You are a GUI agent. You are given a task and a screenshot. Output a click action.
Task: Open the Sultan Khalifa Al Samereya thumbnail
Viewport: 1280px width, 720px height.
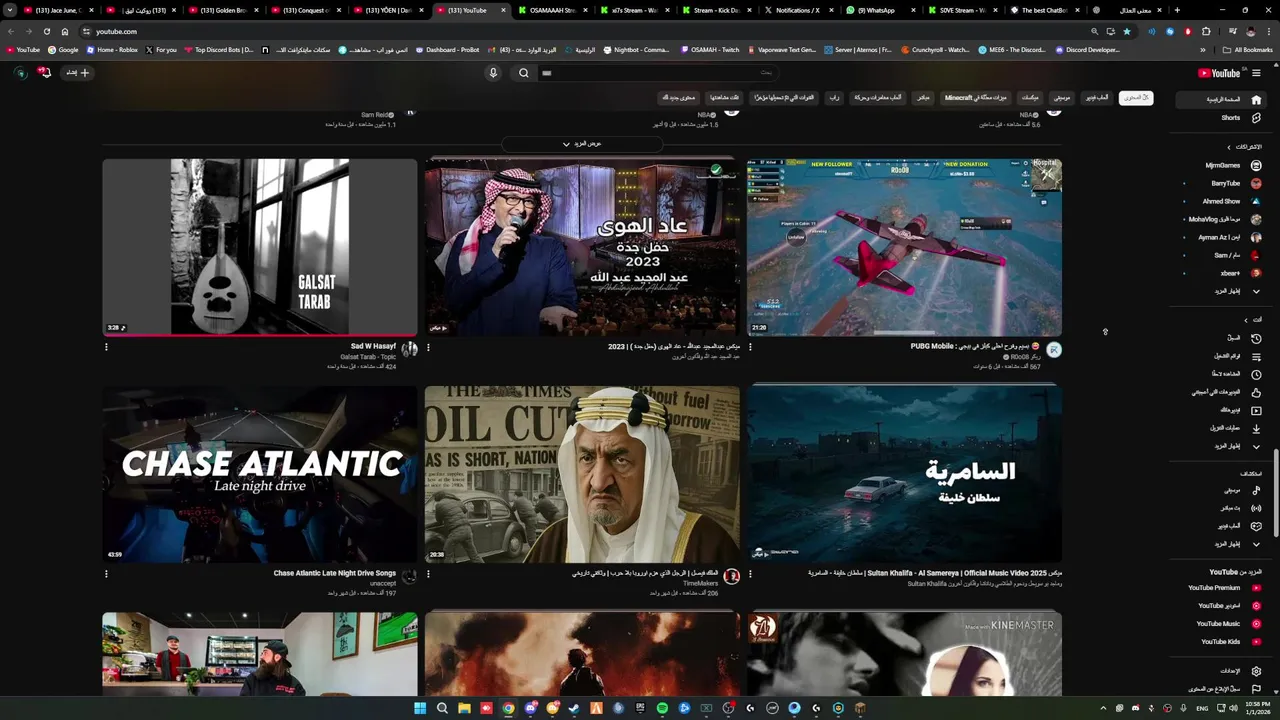coord(904,474)
